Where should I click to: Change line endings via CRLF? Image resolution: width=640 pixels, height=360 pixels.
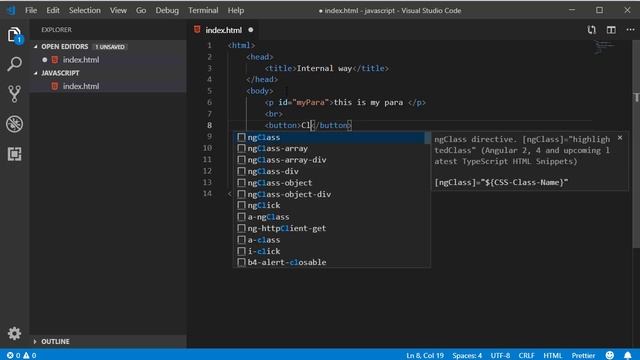coord(527,355)
